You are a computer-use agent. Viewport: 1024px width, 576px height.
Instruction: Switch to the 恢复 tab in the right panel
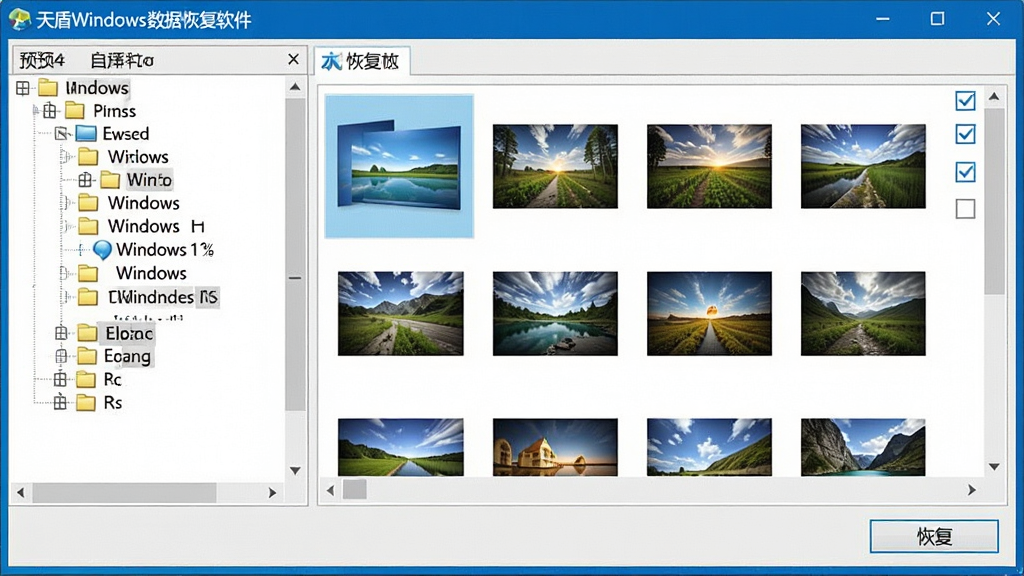(362, 61)
